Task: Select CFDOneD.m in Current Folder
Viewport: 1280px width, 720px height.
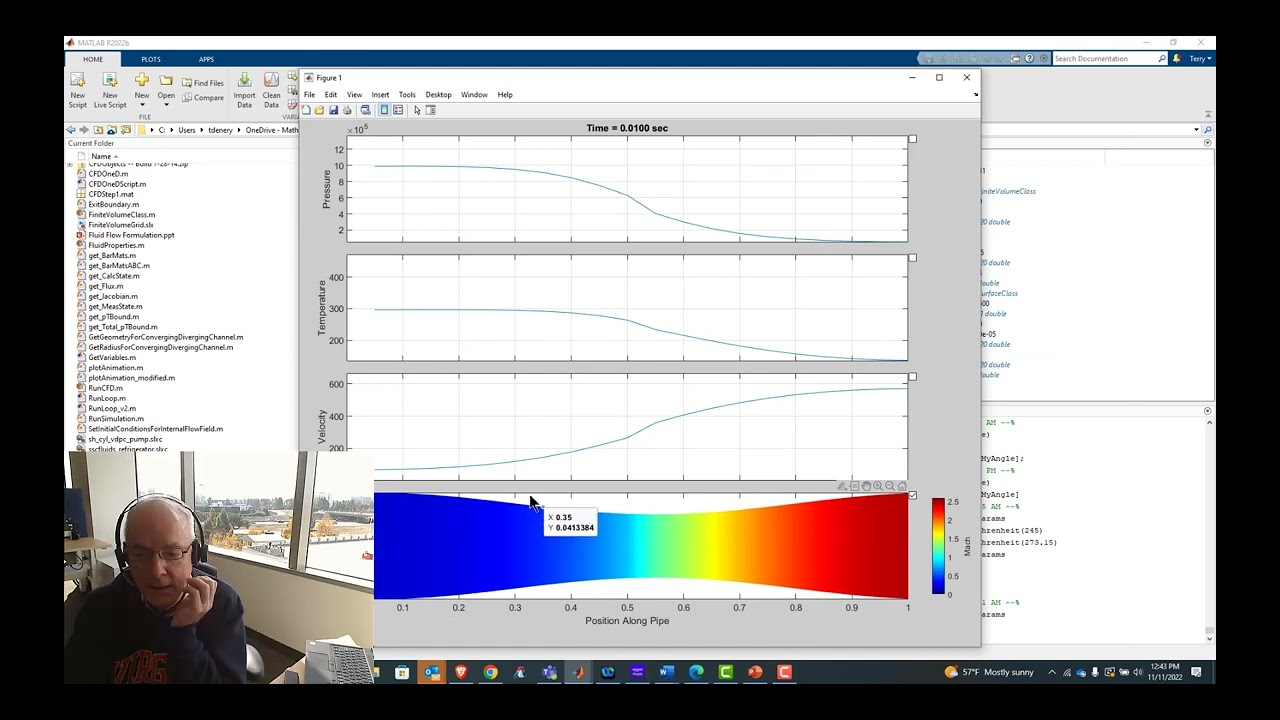Action: 108,174
